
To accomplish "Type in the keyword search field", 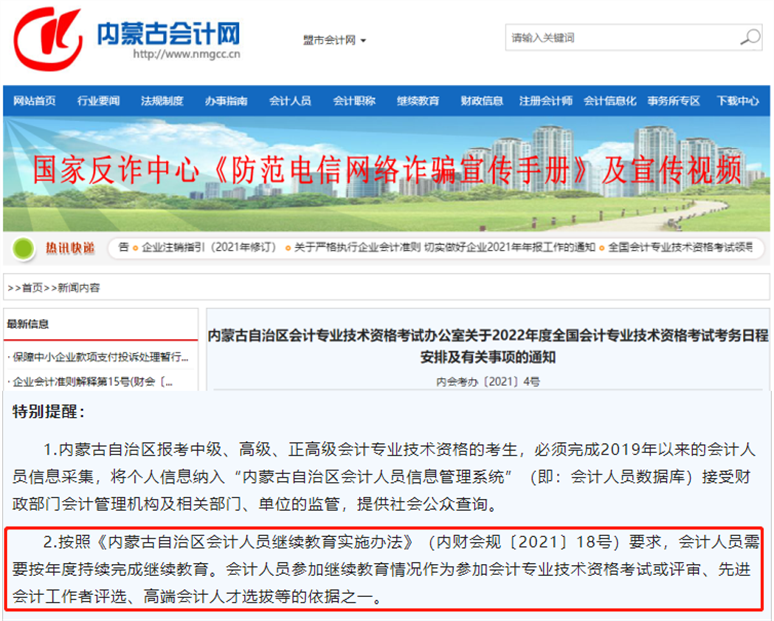I will [x=620, y=38].
